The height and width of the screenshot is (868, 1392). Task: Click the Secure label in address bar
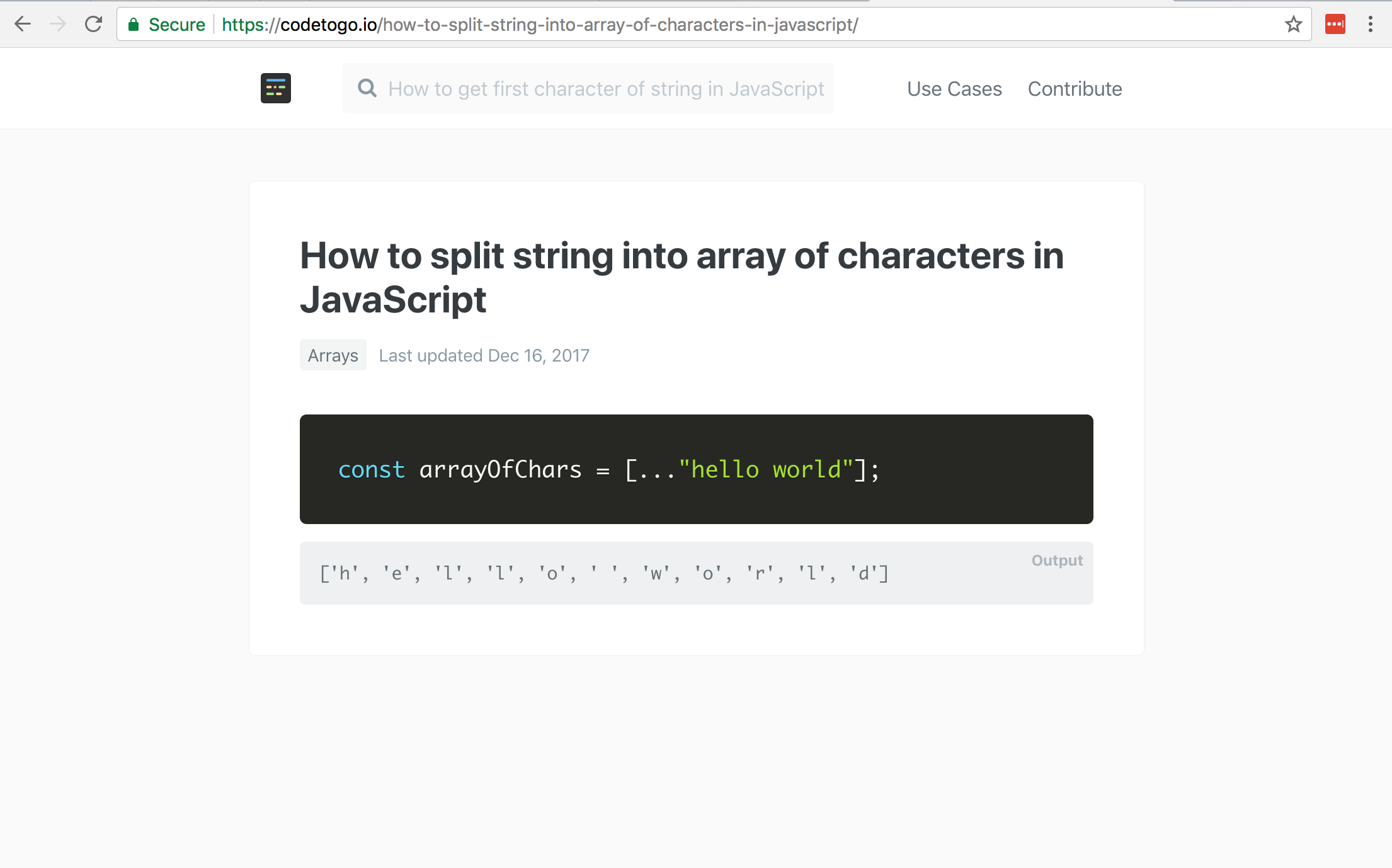176,25
